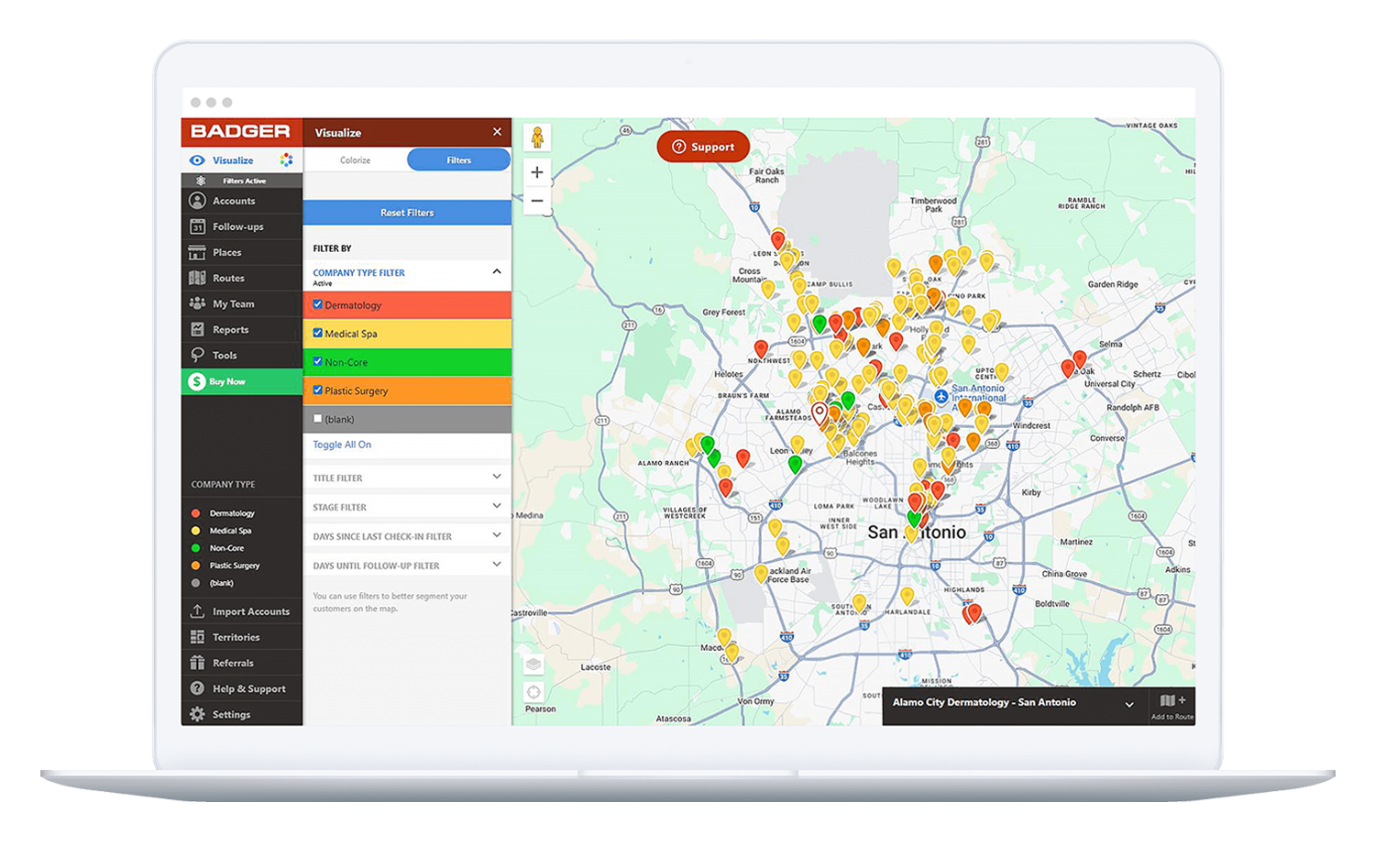The width and height of the screenshot is (1375, 868).
Task: Open the Alamo City Dermatology dropdown
Action: click(x=1128, y=704)
